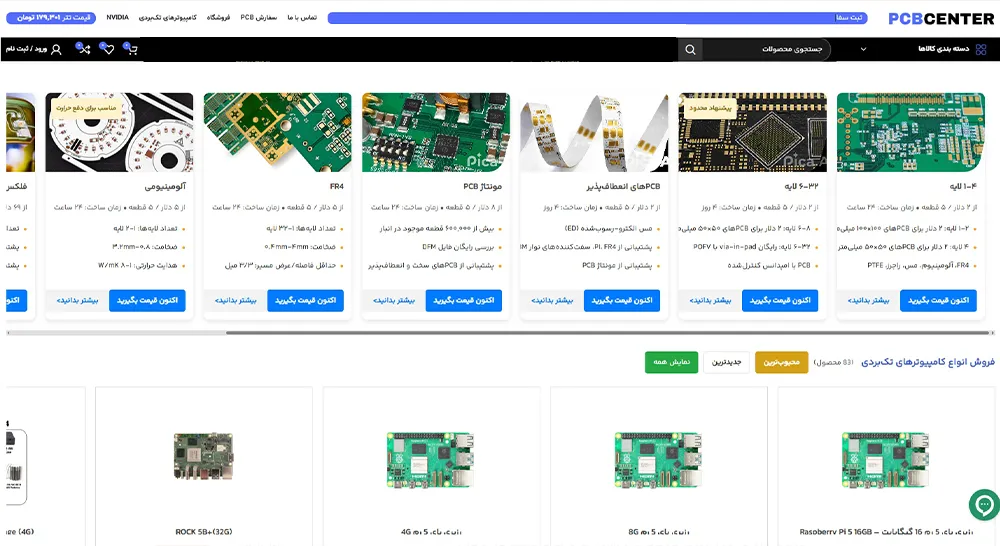1000x546 pixels.
Task: Get price for 6-32 layer PCB
Action: tap(780, 300)
